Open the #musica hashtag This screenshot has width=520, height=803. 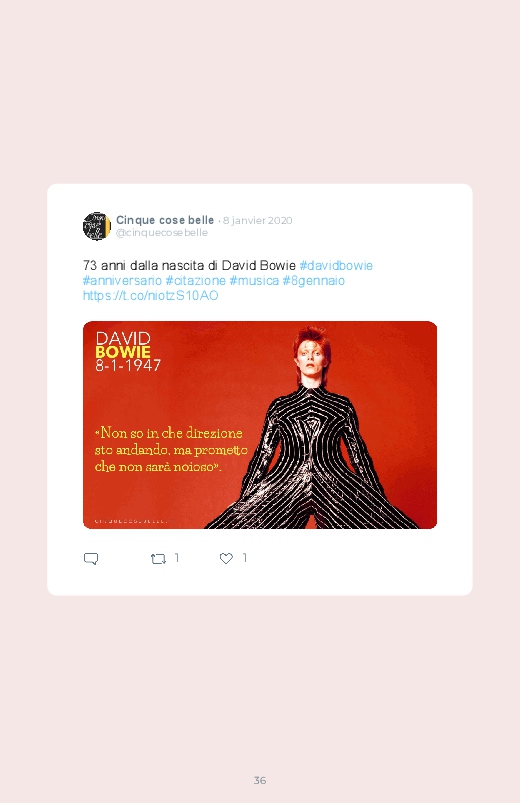point(254,281)
